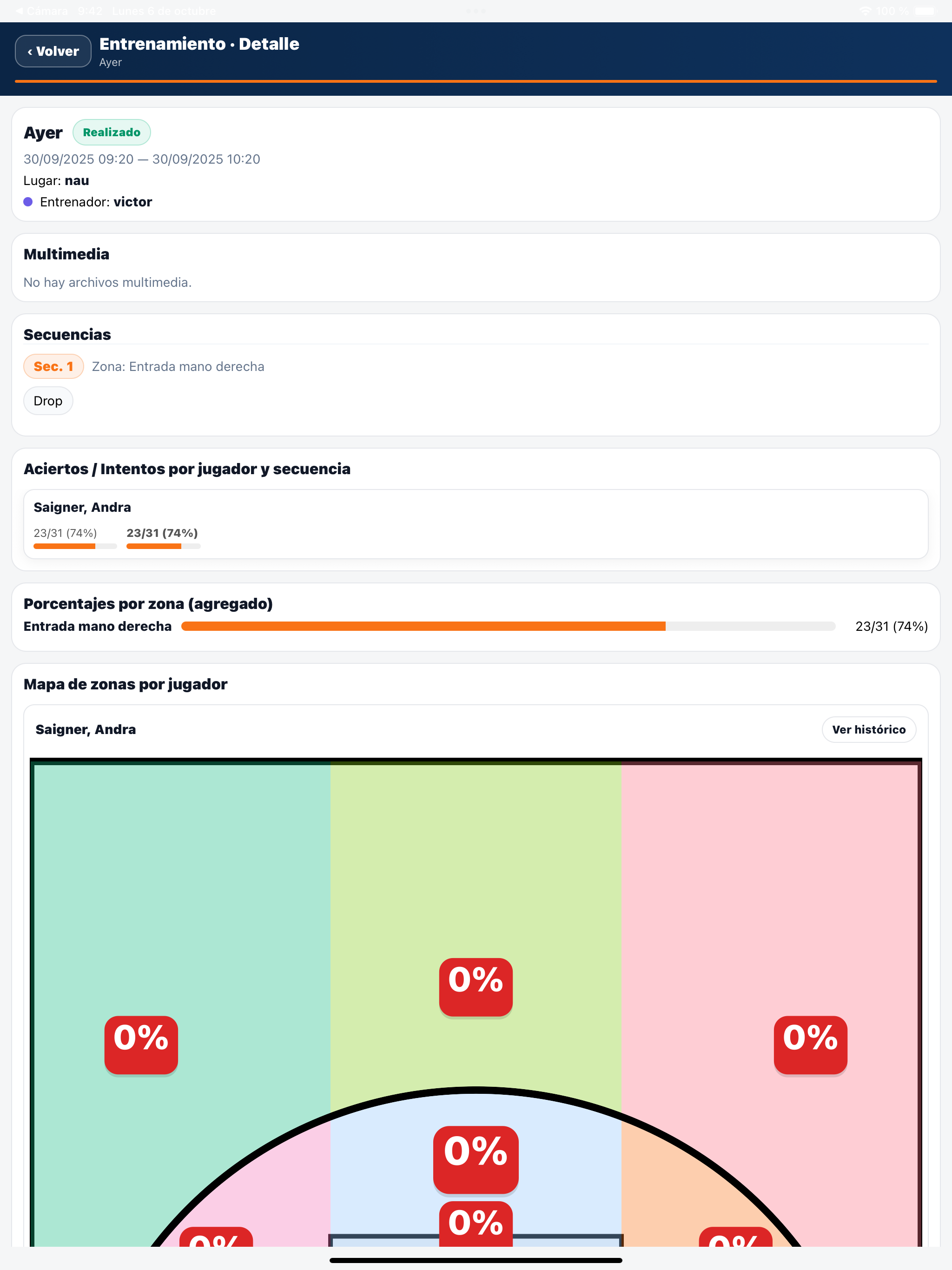The height and width of the screenshot is (1270, 952).
Task: Tap the battery status icon
Action: click(926, 11)
